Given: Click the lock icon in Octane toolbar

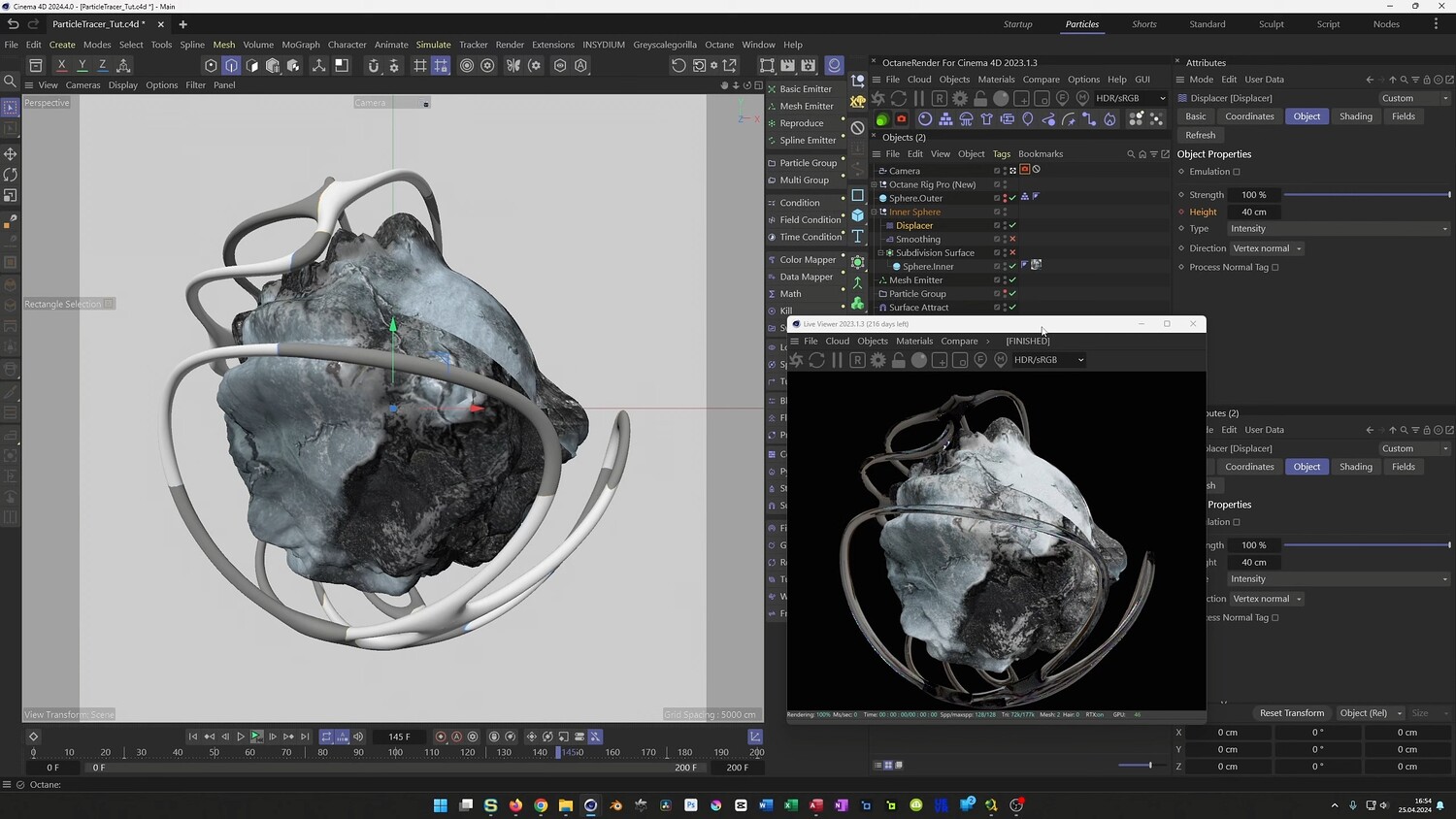Looking at the screenshot, I should coord(980,98).
